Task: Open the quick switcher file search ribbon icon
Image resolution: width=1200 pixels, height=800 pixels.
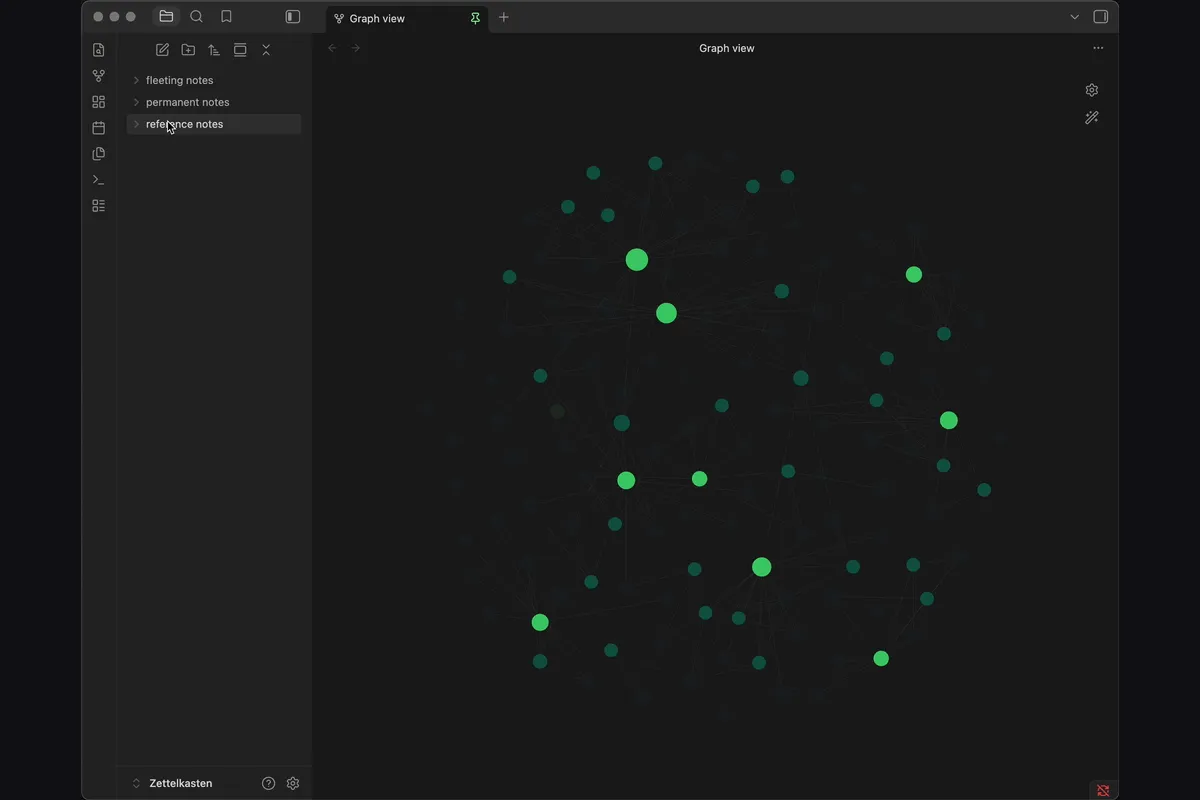Action: pos(98,50)
